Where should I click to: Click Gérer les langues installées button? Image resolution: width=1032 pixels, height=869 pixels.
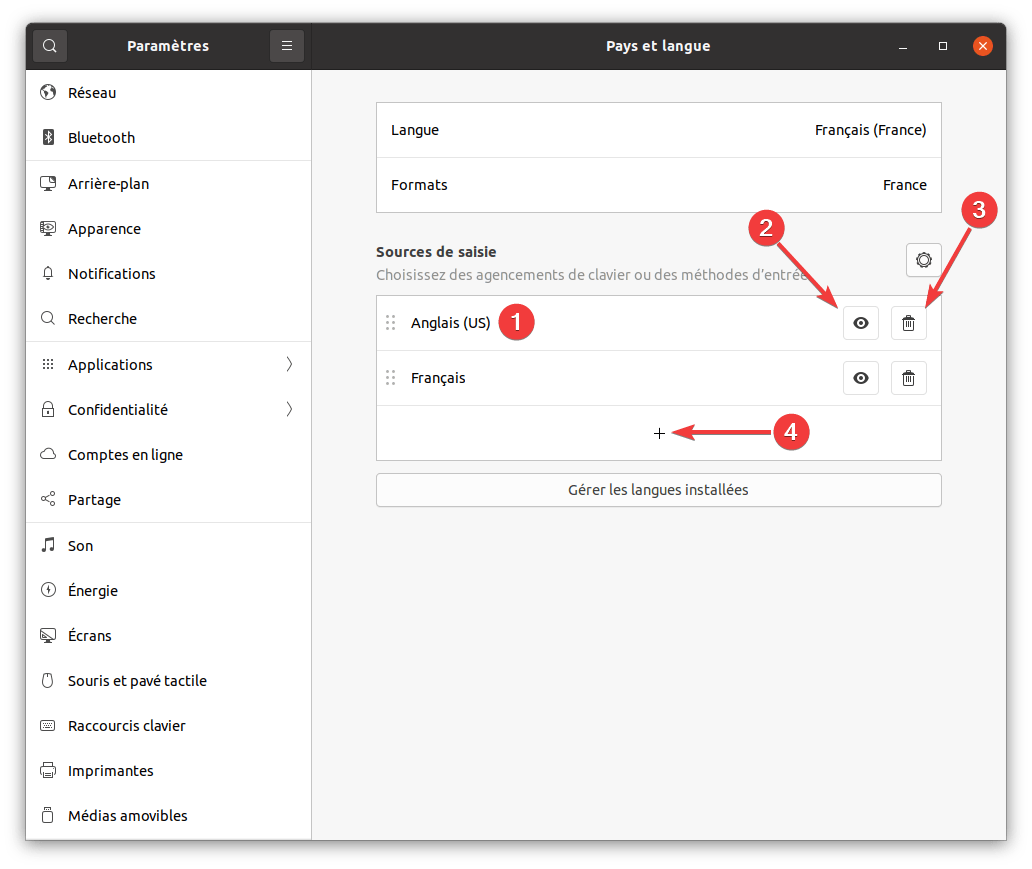point(658,490)
